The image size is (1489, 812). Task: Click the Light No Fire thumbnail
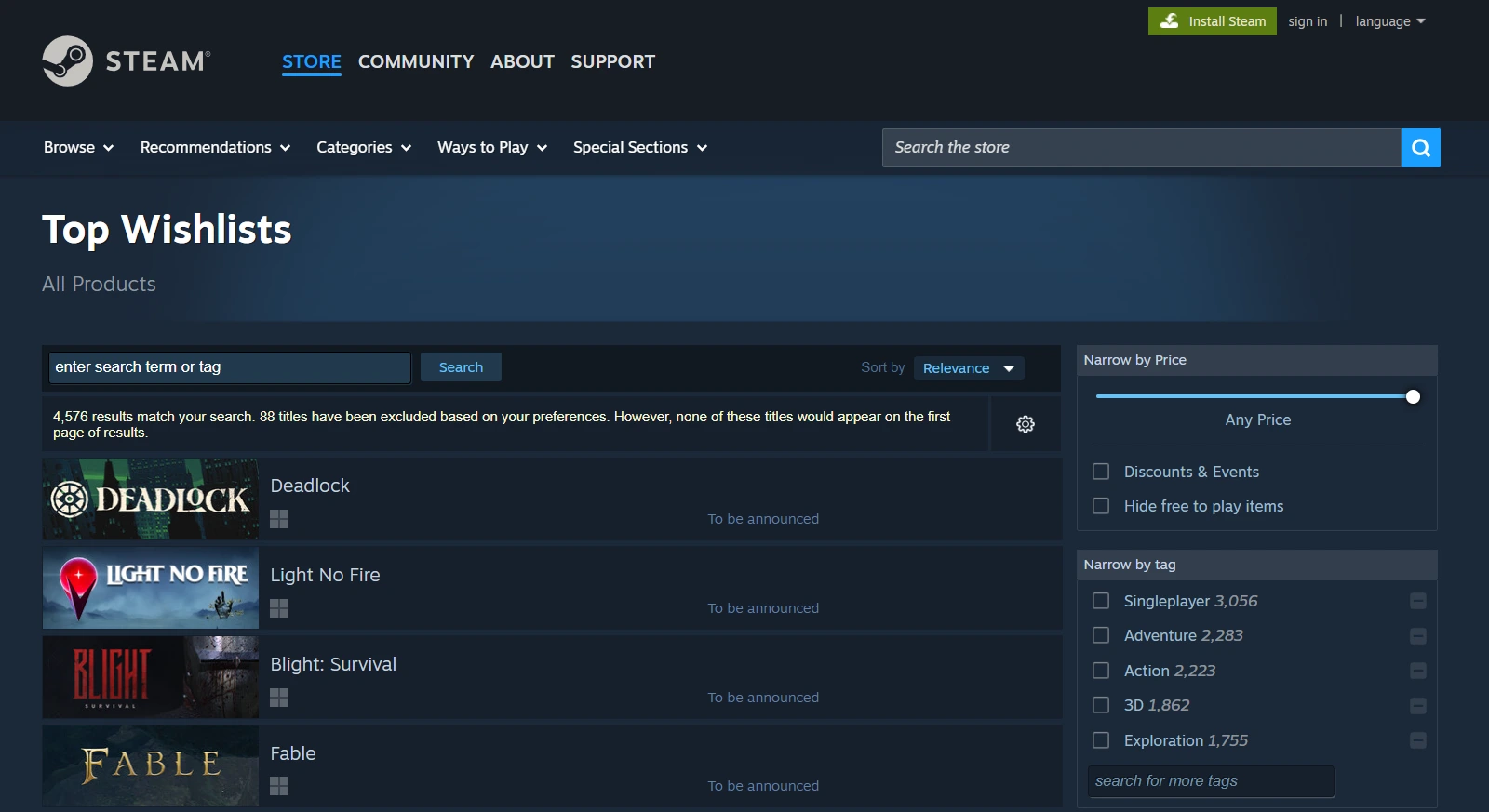tap(151, 589)
